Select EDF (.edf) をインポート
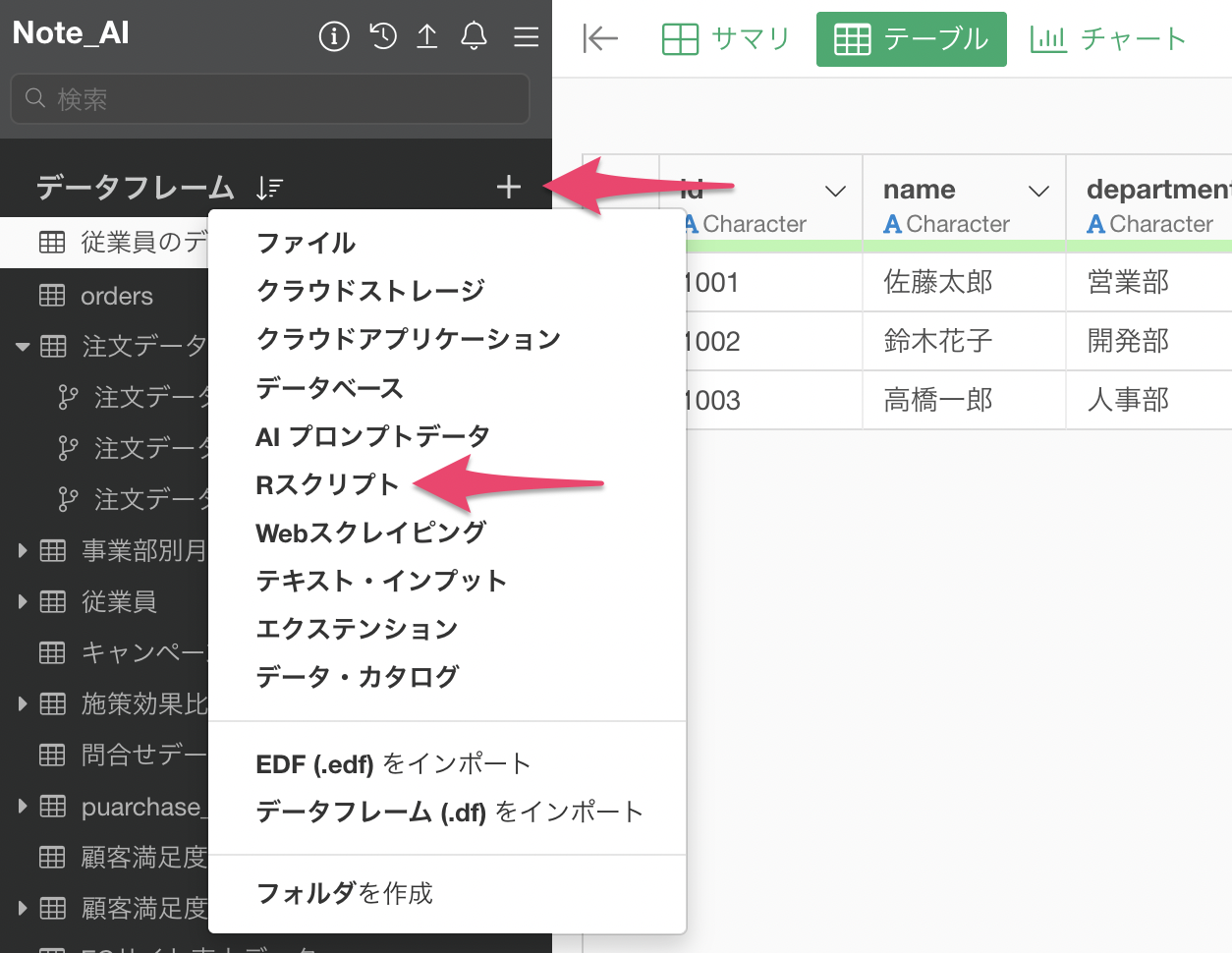The height and width of the screenshot is (953, 1232). point(393,764)
